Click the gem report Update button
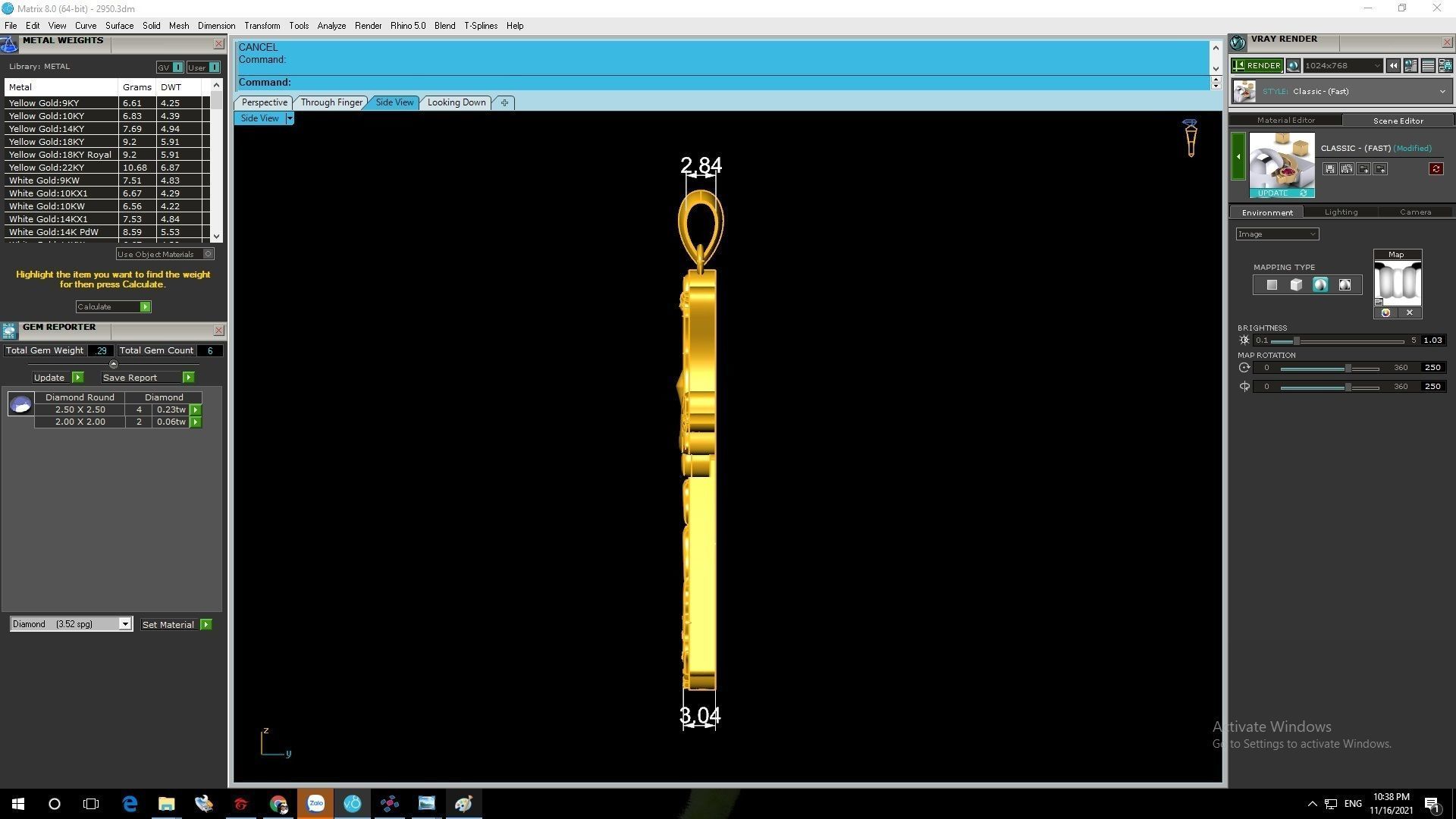The height and width of the screenshot is (819, 1456). pos(58,378)
